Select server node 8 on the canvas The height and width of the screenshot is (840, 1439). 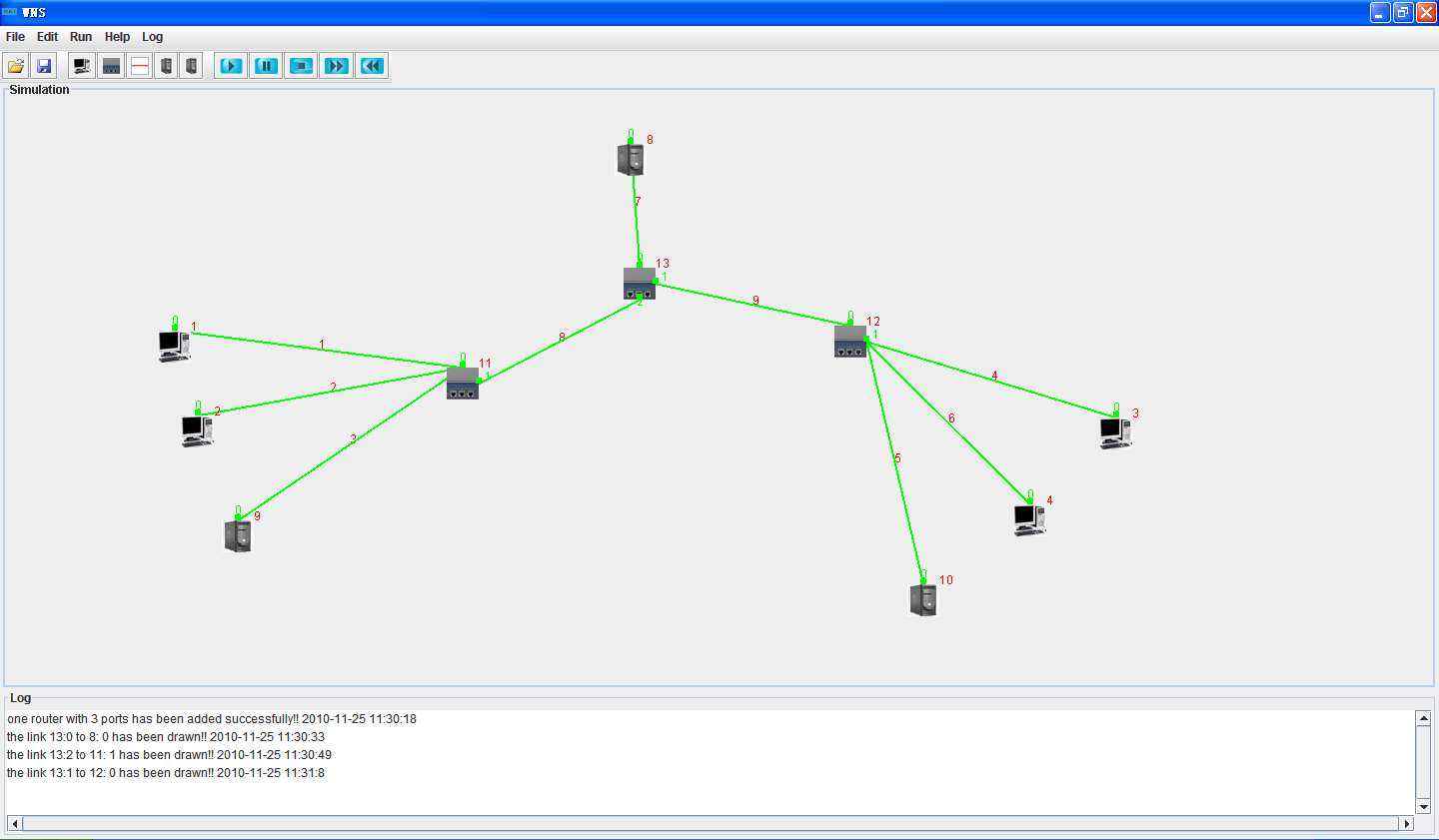(x=630, y=159)
